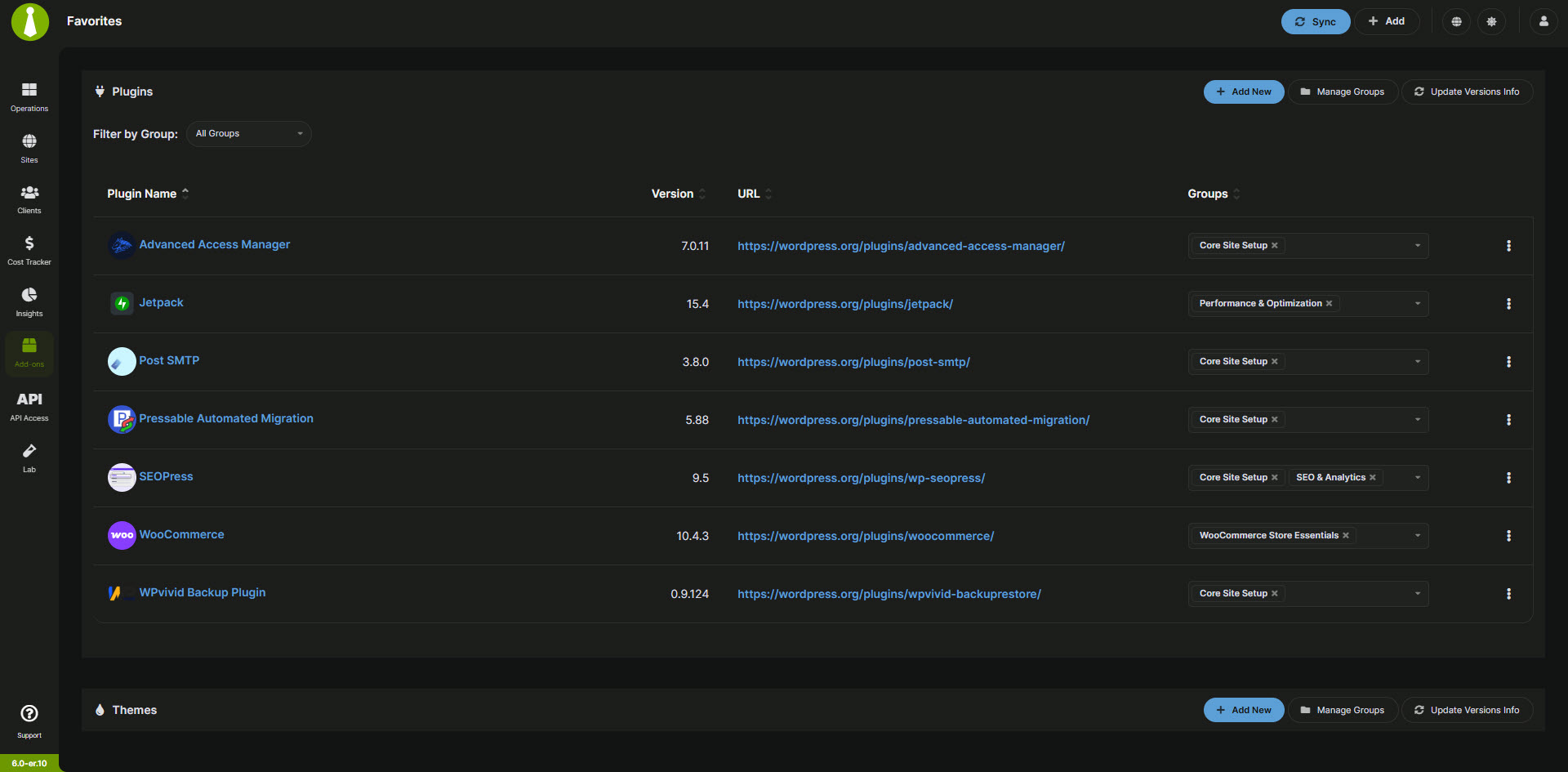Open the Lab sidebar item

29,457
